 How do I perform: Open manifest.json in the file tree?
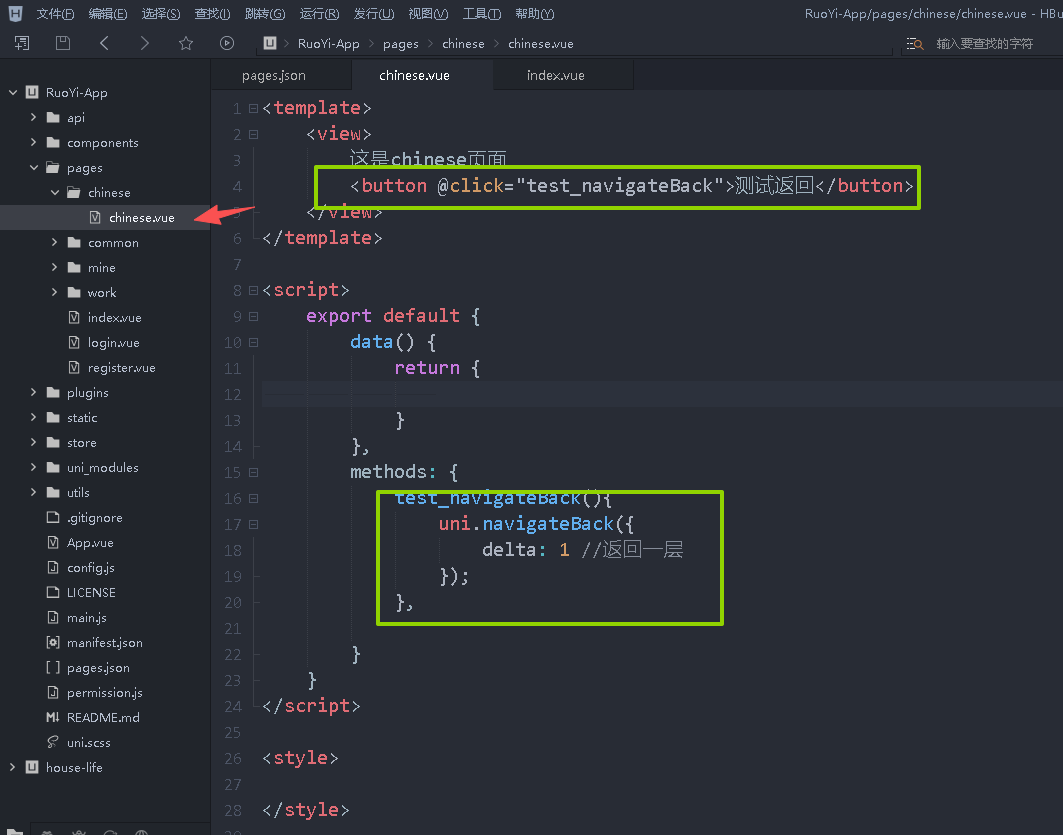(x=104, y=643)
